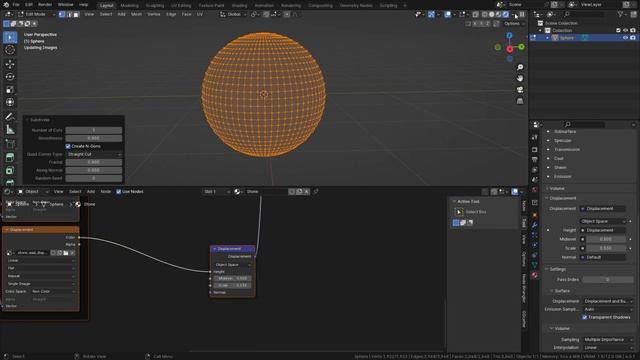The width and height of the screenshot is (640, 360).
Task: Choose the Inset Faces tool
Action: 10,171
